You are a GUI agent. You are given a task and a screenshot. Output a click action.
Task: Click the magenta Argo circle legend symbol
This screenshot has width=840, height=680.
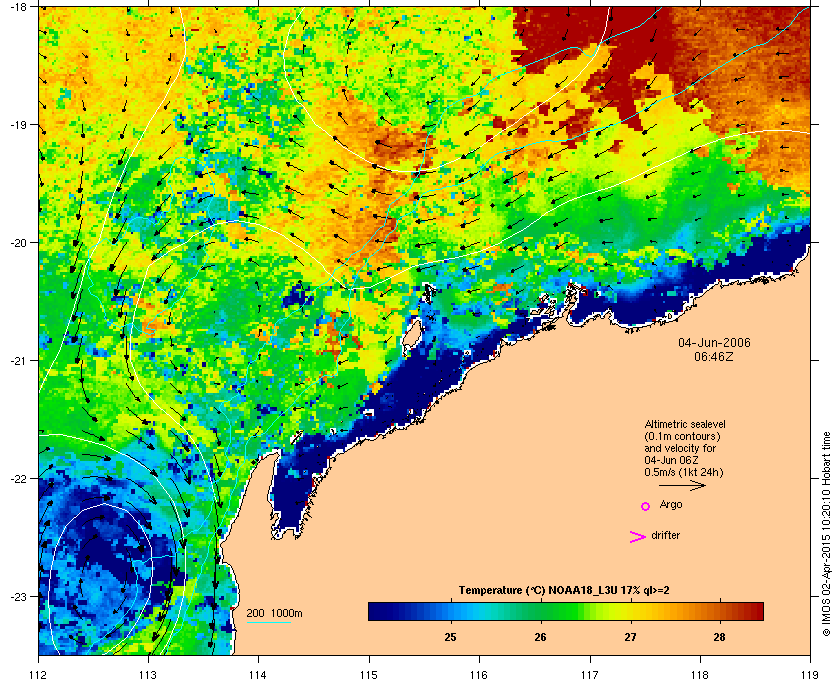(x=645, y=506)
